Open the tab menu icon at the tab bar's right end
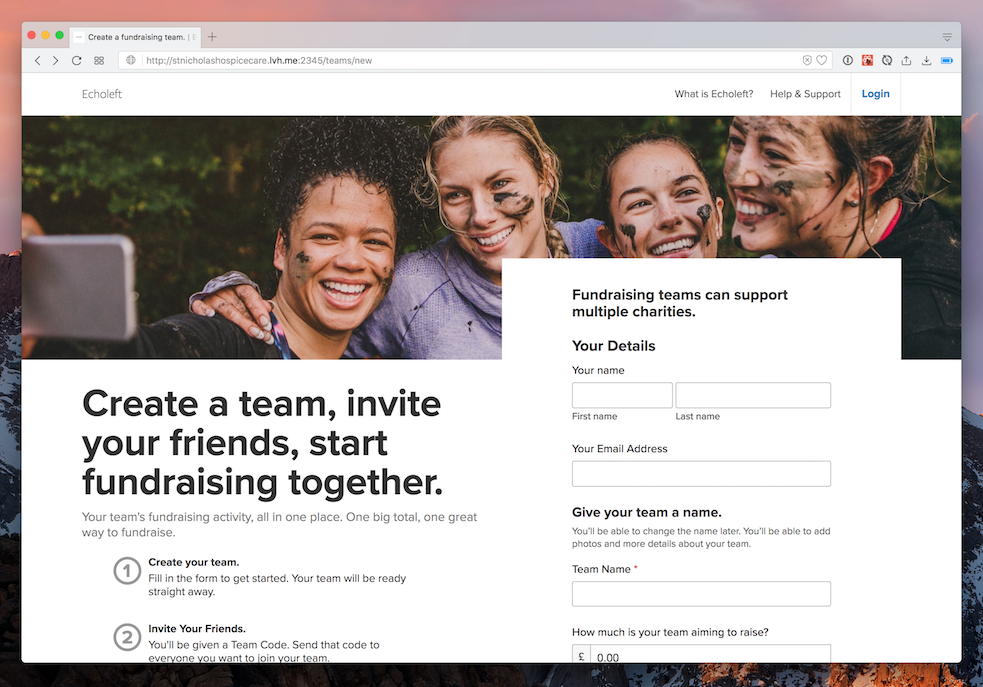The width and height of the screenshot is (983, 687). pos(947,38)
